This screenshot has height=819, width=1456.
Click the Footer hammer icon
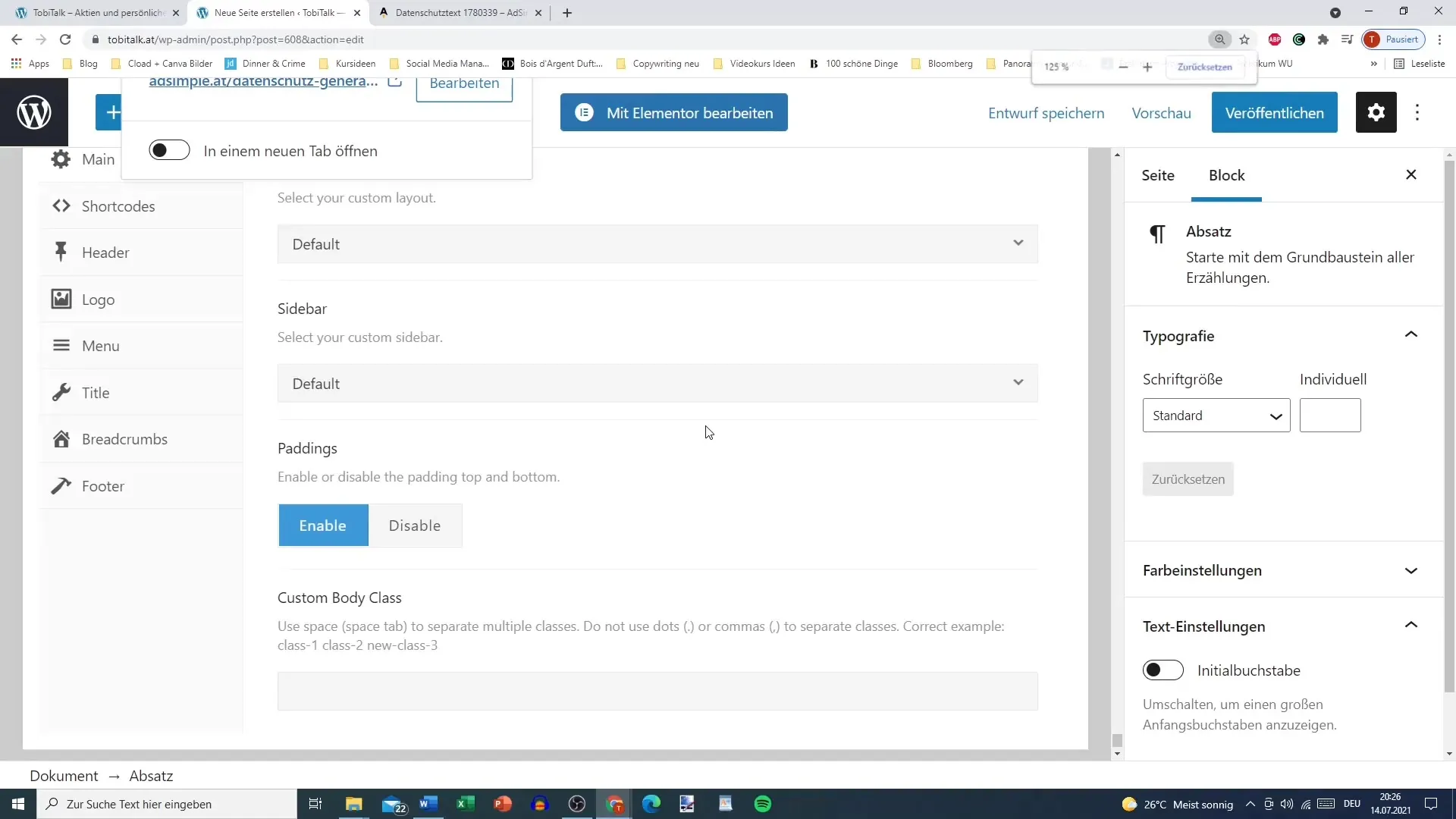click(x=61, y=485)
